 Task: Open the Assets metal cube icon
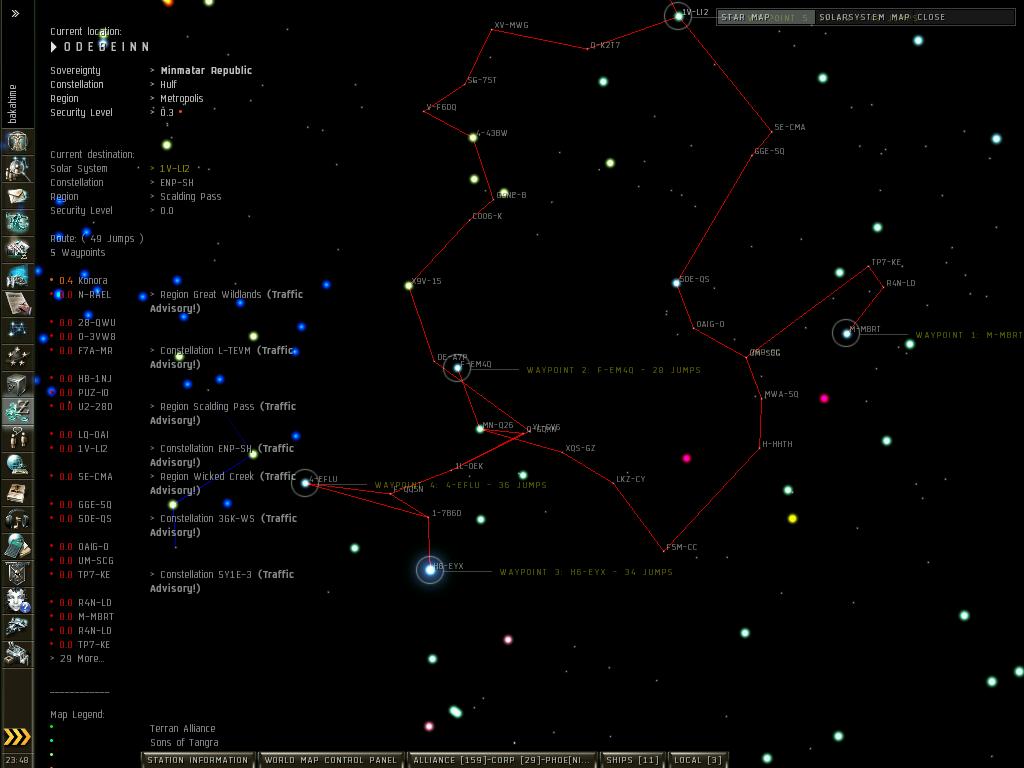point(17,383)
